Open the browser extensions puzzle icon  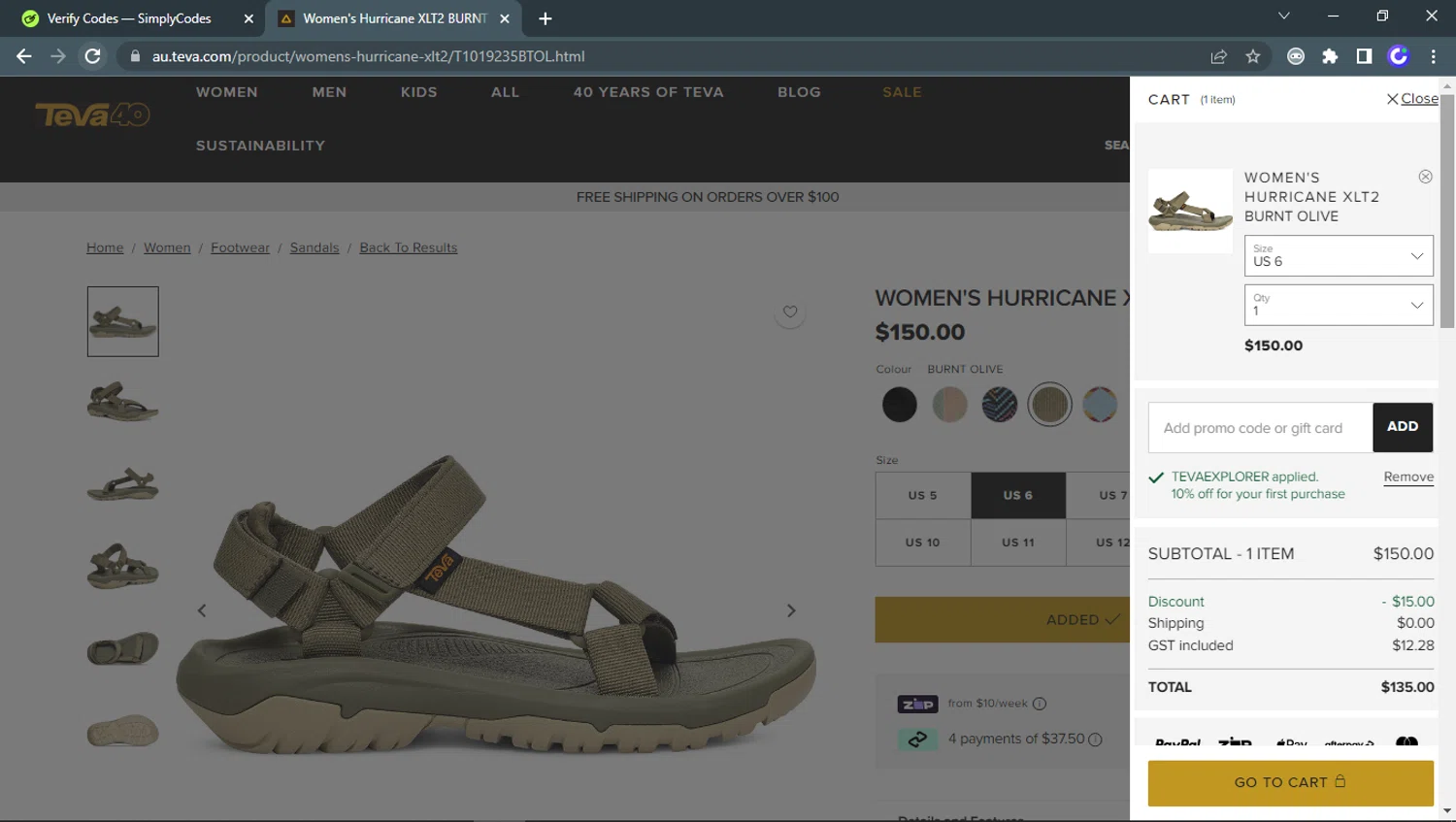pos(1330,56)
